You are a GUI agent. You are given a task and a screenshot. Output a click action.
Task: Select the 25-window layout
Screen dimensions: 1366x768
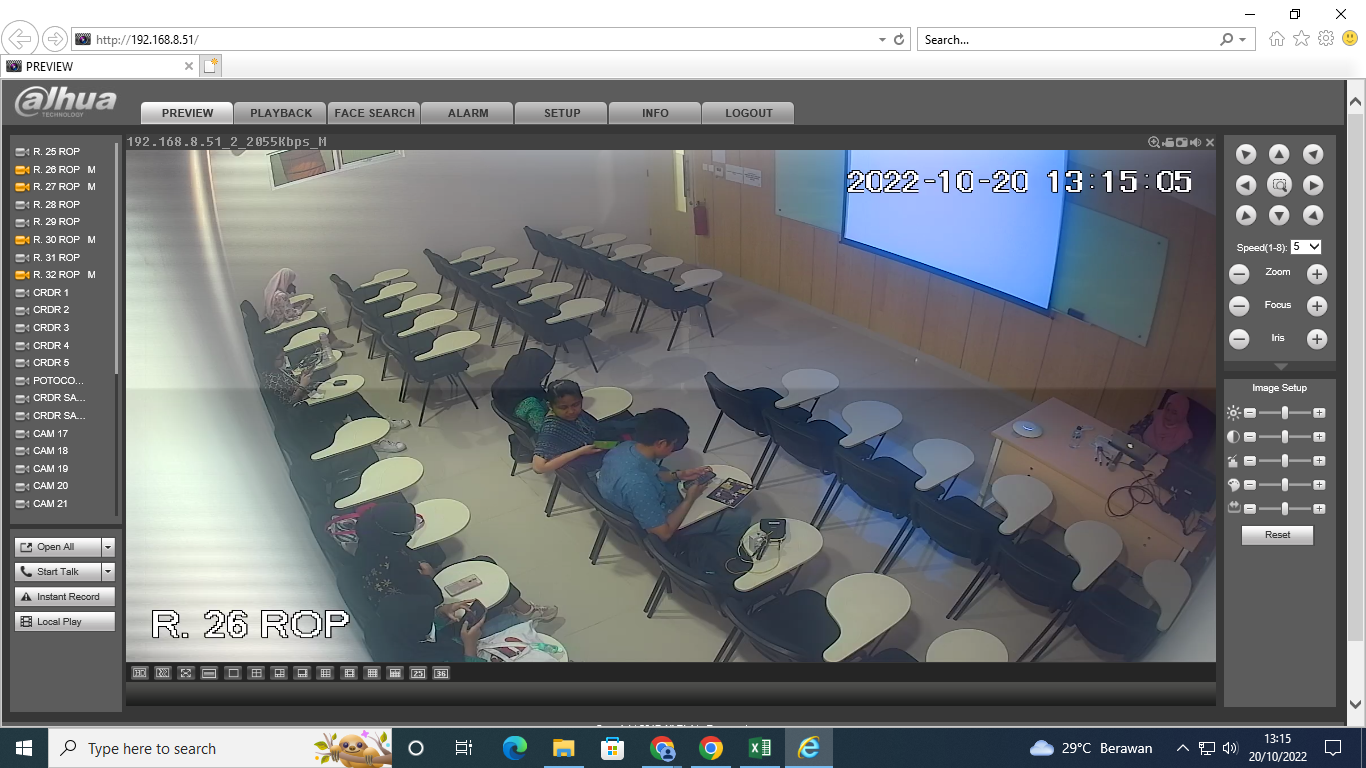click(x=418, y=673)
